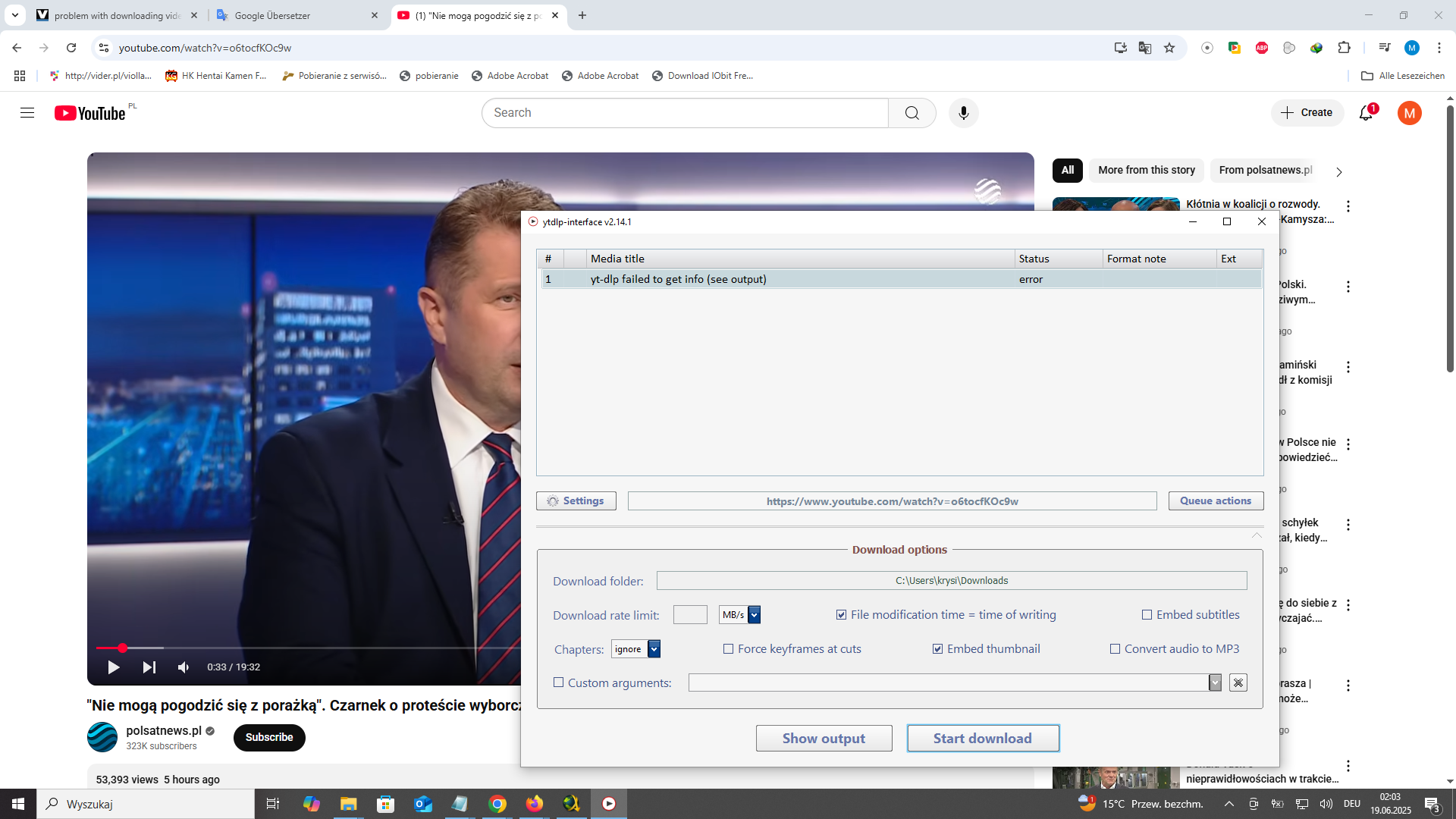Bookmark page using the star icon
Screen dimensions: 1456x819
(x=1169, y=48)
